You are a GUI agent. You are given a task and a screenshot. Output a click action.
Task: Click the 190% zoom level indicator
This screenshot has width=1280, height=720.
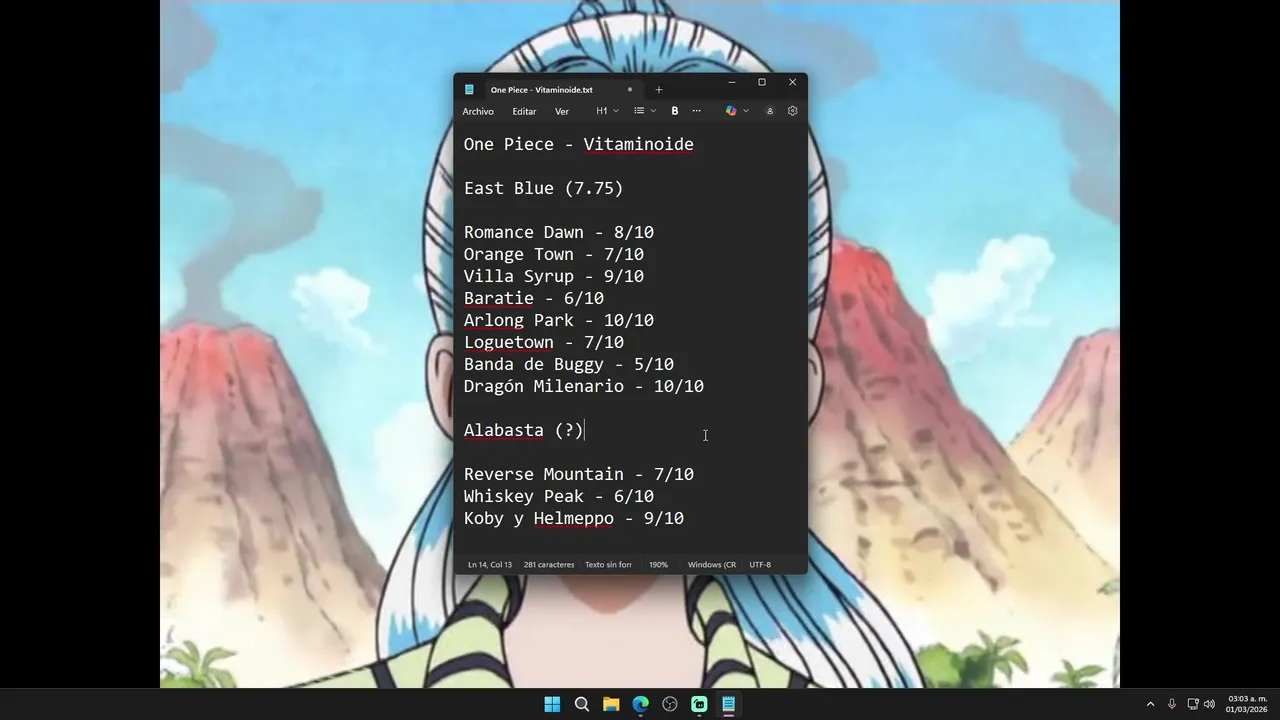pyautogui.click(x=658, y=565)
